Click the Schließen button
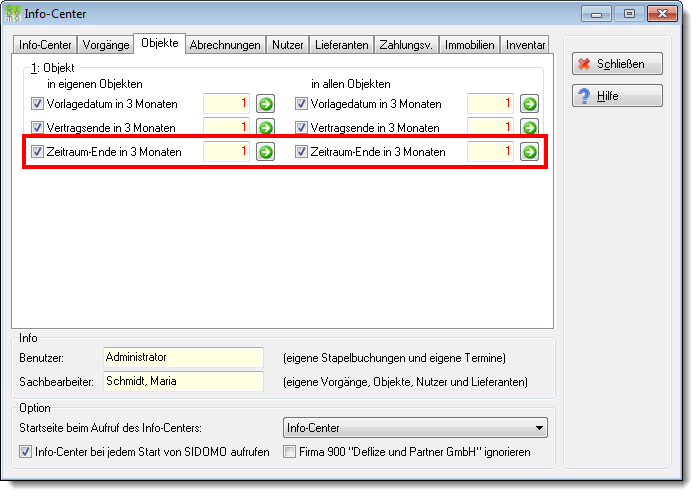This screenshot has height=496, width=698. click(x=617, y=64)
